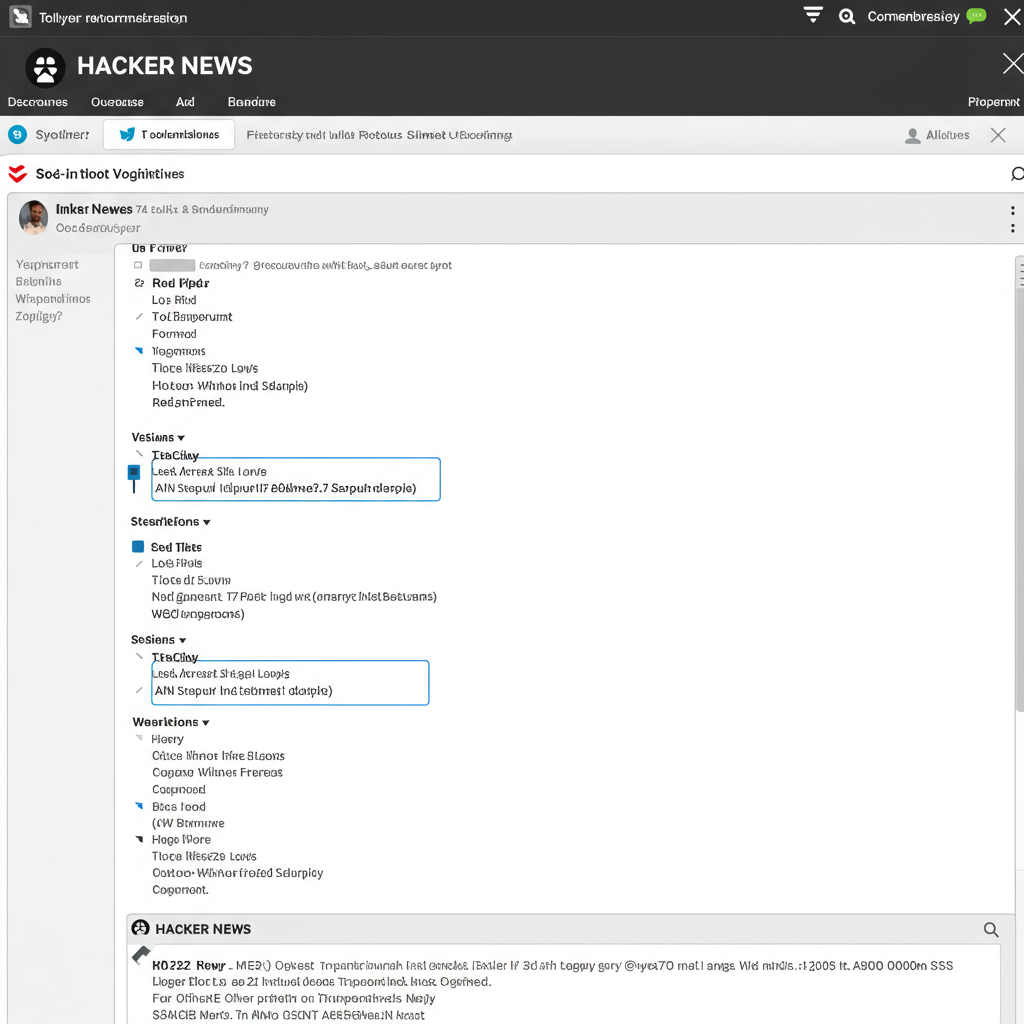This screenshot has width=1024, height=1024.
Task: Collapse the Weerleions dropdown arrow
Action: (x=206, y=723)
